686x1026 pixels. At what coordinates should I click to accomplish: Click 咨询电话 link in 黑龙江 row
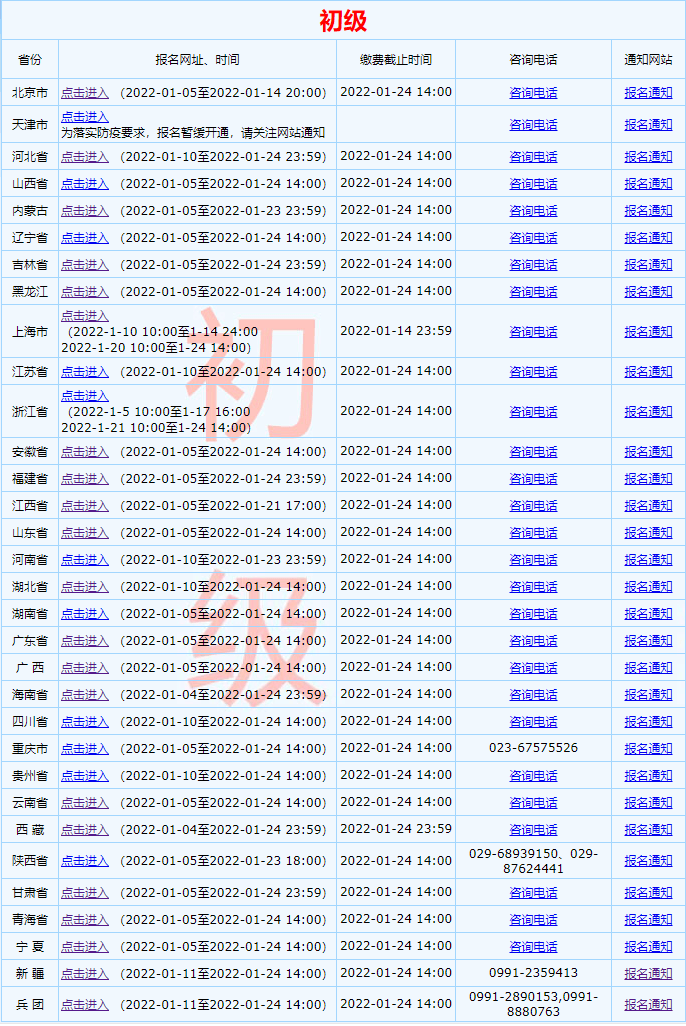pos(533,292)
